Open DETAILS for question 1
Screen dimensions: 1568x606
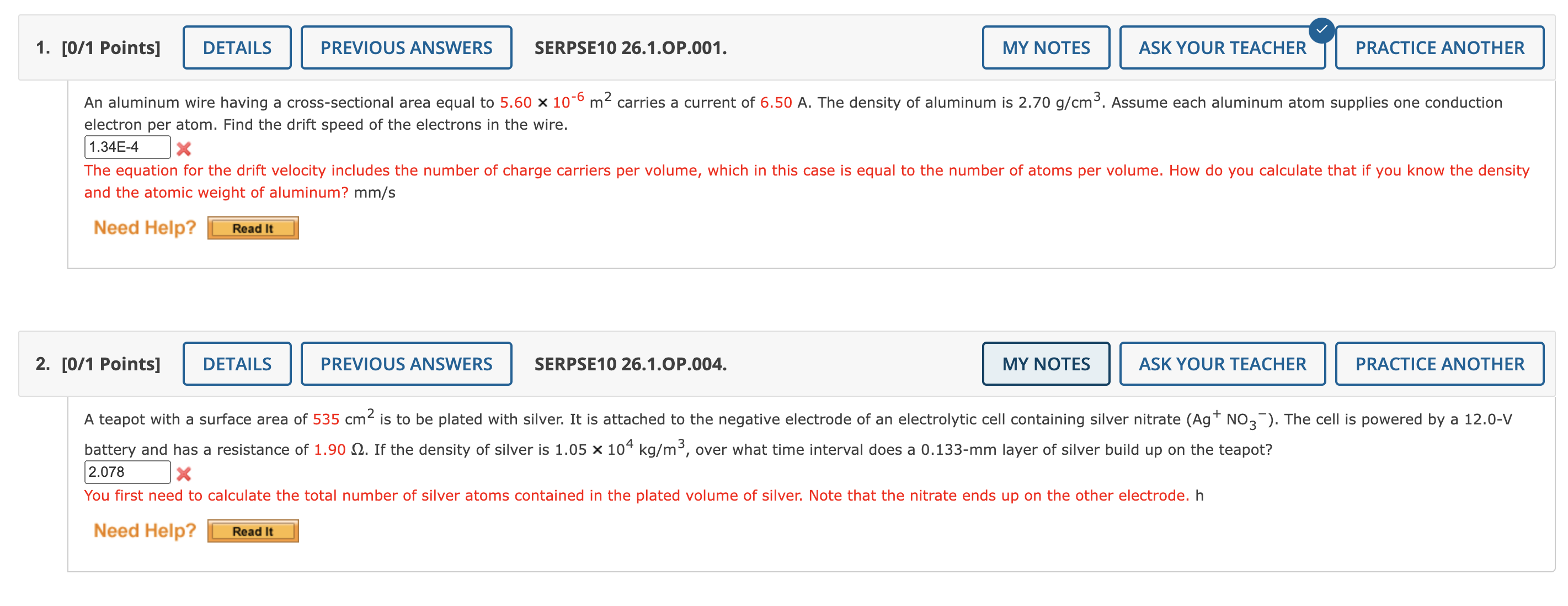(237, 47)
